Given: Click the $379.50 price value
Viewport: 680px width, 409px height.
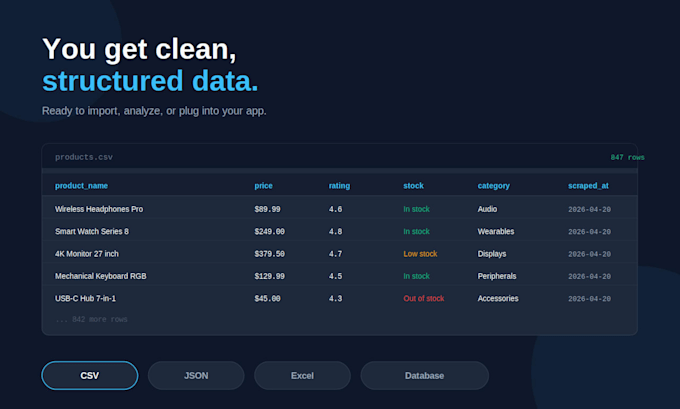Looking at the screenshot, I should click(x=270, y=254).
